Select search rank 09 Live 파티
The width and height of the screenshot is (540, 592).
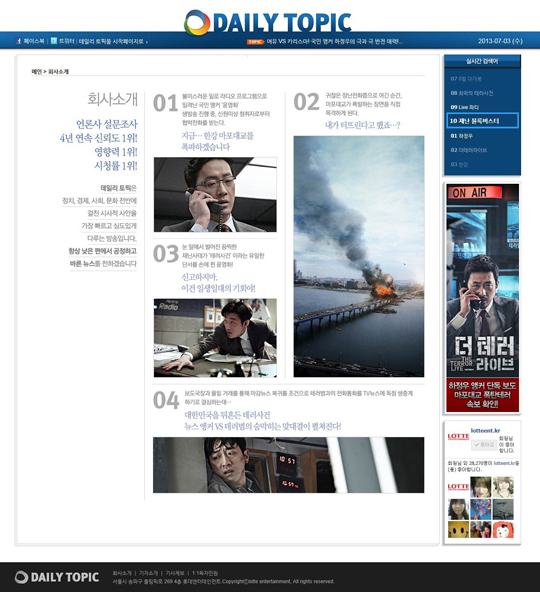tap(464, 107)
